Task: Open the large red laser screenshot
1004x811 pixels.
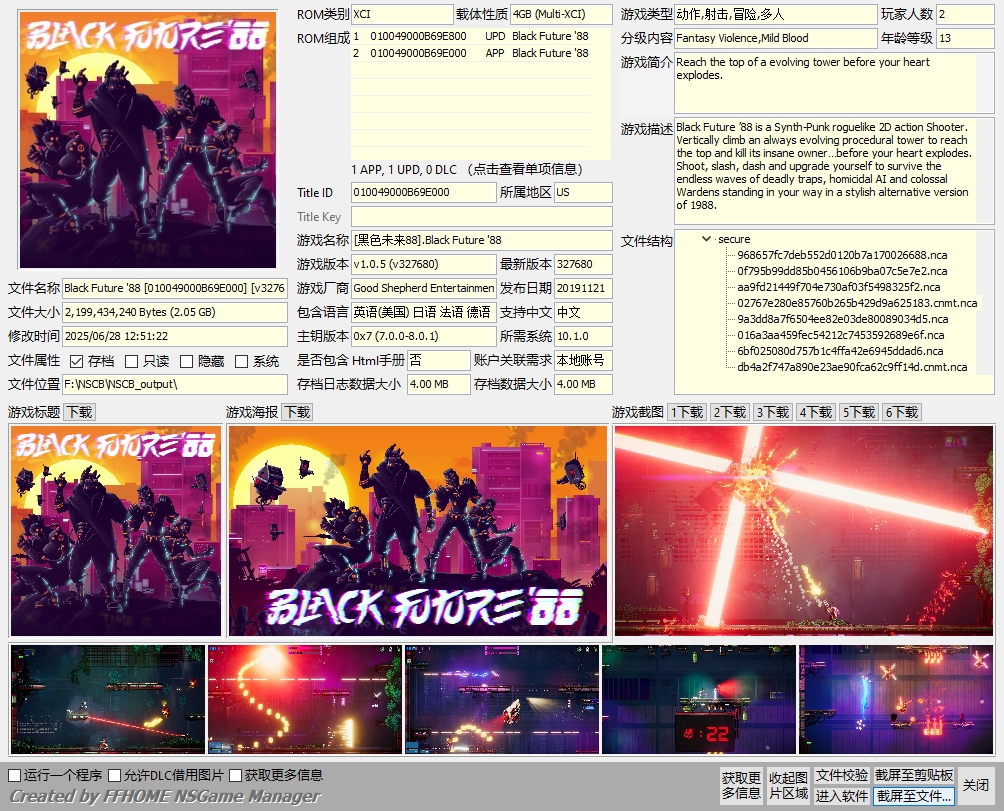Action: coord(804,531)
